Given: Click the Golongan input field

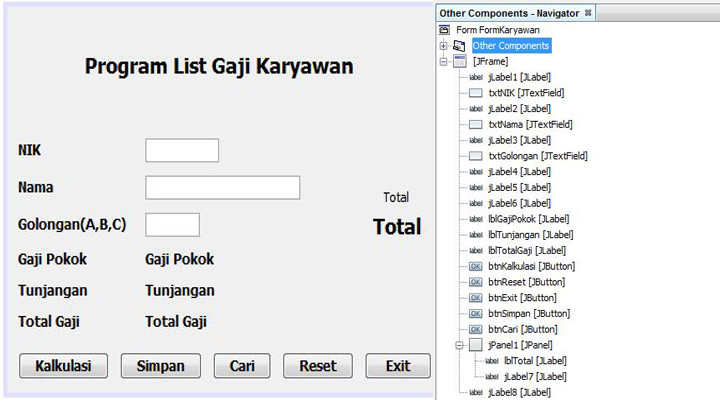Looking at the screenshot, I should click(x=172, y=225).
